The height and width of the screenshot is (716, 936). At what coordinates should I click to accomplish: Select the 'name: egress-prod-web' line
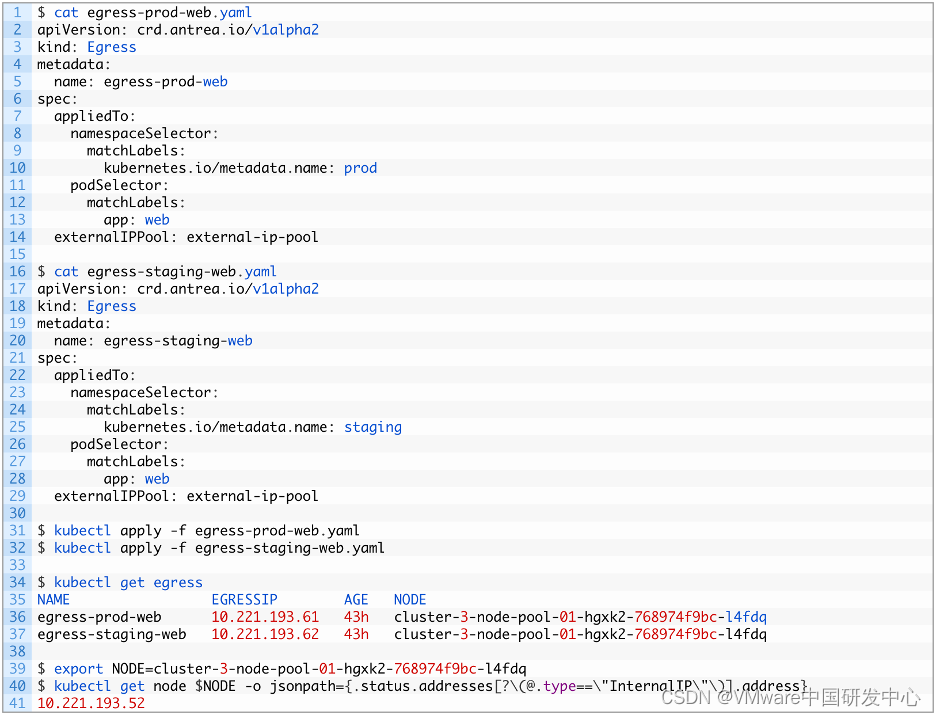[x=140, y=82]
